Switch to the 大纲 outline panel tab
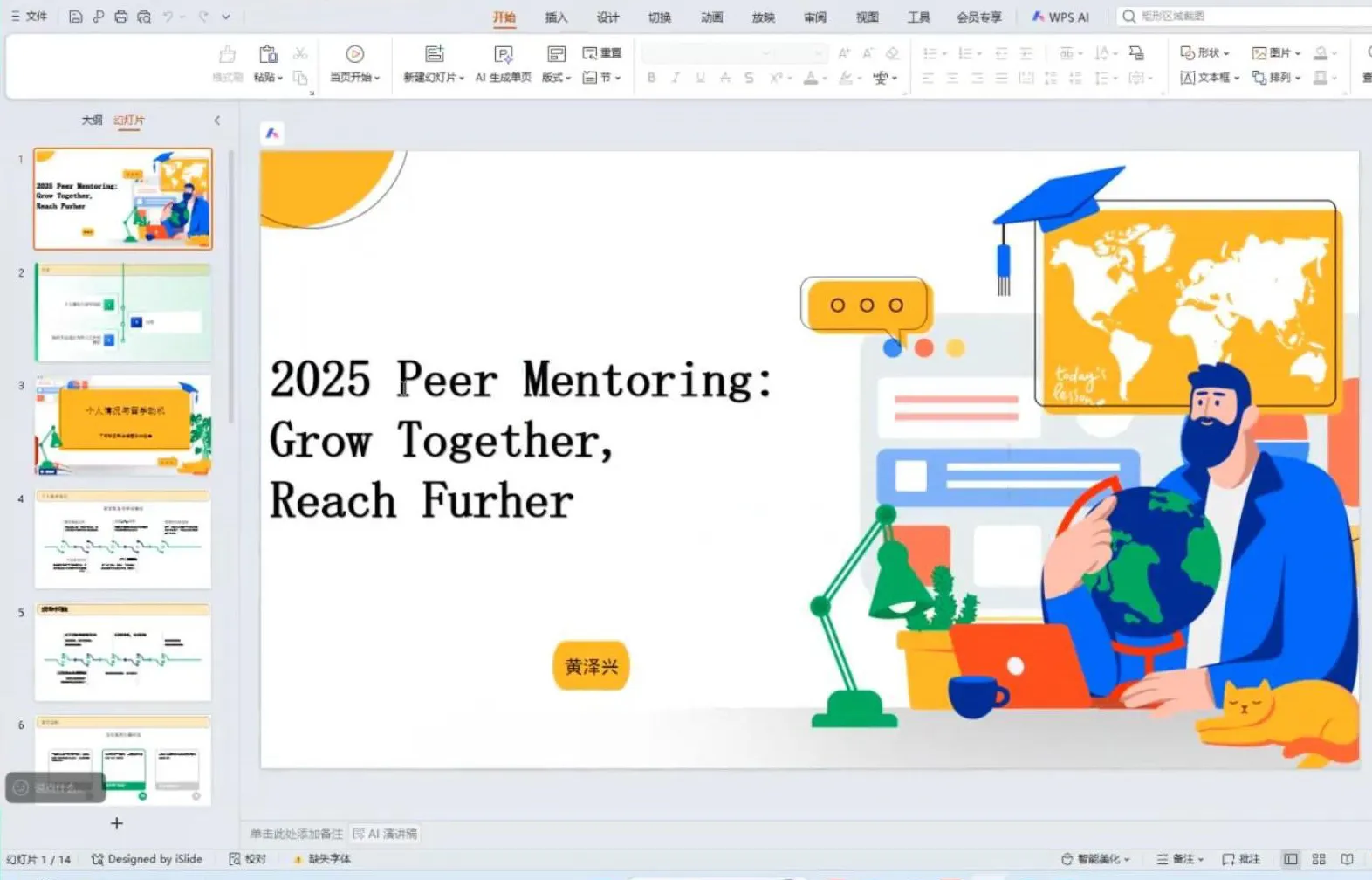This screenshot has height=880, width=1372. point(92,120)
